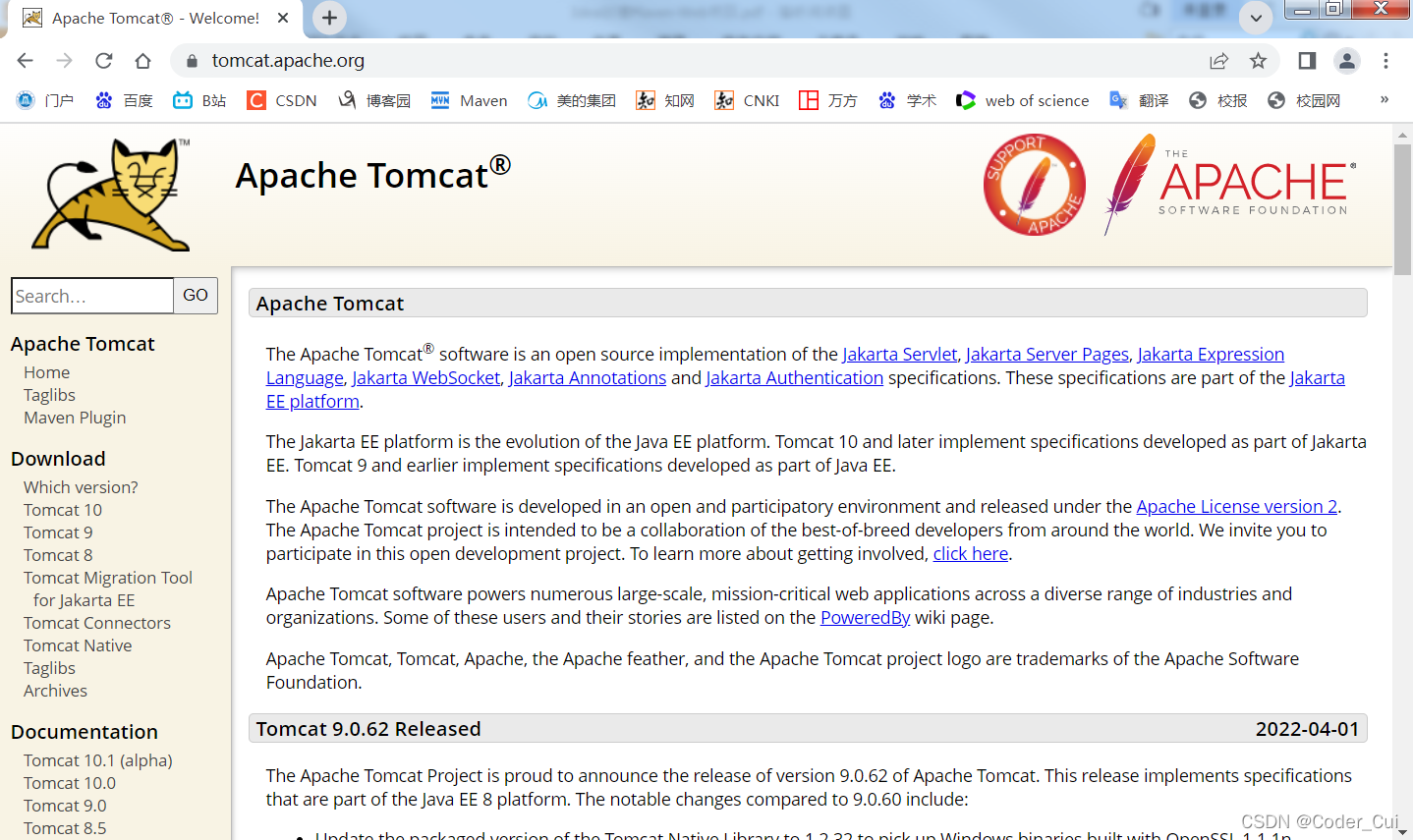
Task: Click the Apache Software Foundation logo
Action: pos(1229,184)
